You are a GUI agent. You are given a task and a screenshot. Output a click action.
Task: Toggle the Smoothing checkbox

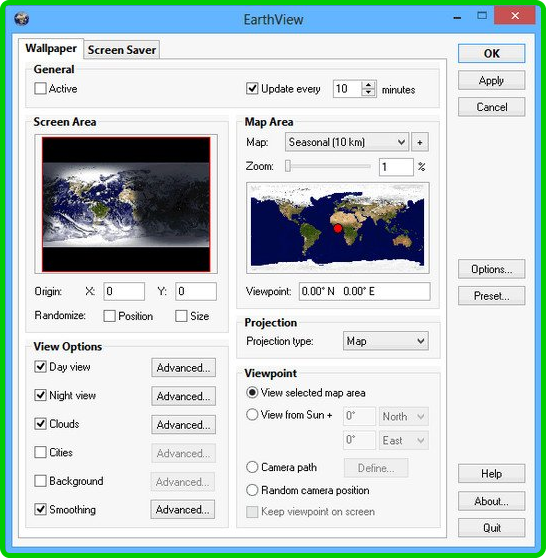[40, 509]
